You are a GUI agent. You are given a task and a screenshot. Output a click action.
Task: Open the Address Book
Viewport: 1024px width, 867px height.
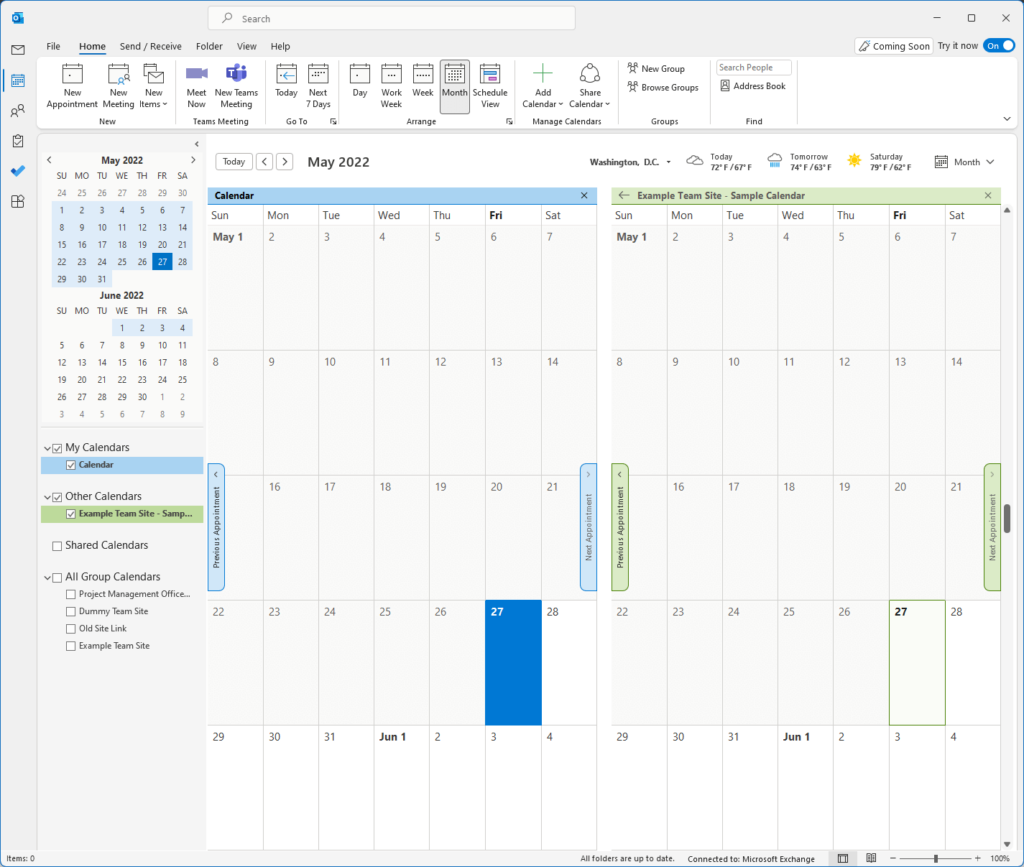752,86
